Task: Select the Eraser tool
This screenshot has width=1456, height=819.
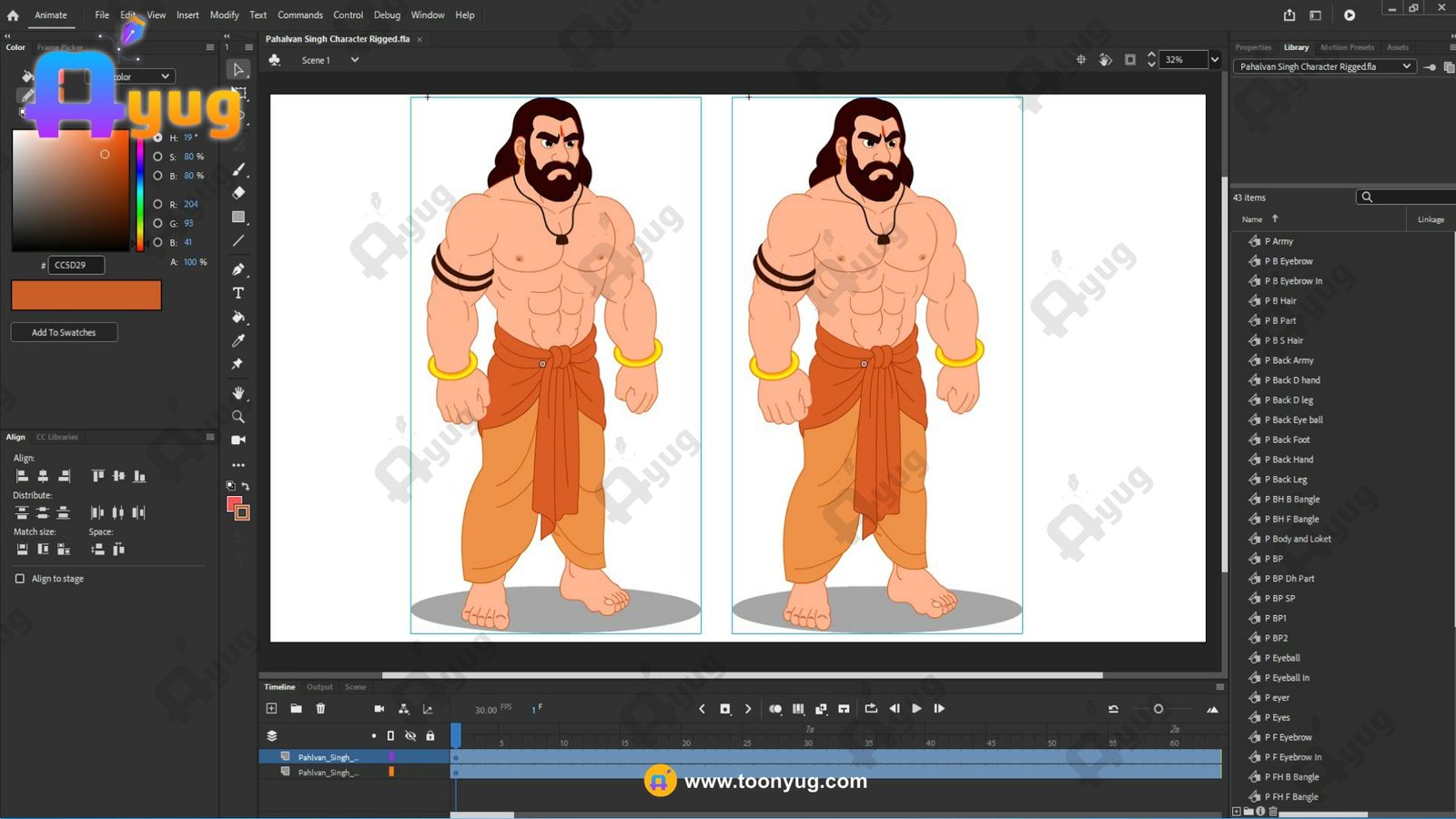Action: pos(238,193)
